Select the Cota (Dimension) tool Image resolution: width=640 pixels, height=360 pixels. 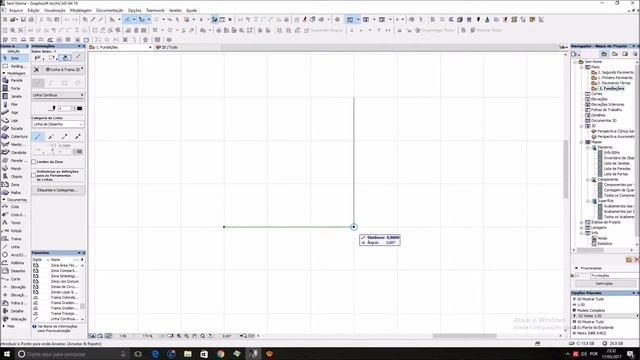(14, 207)
